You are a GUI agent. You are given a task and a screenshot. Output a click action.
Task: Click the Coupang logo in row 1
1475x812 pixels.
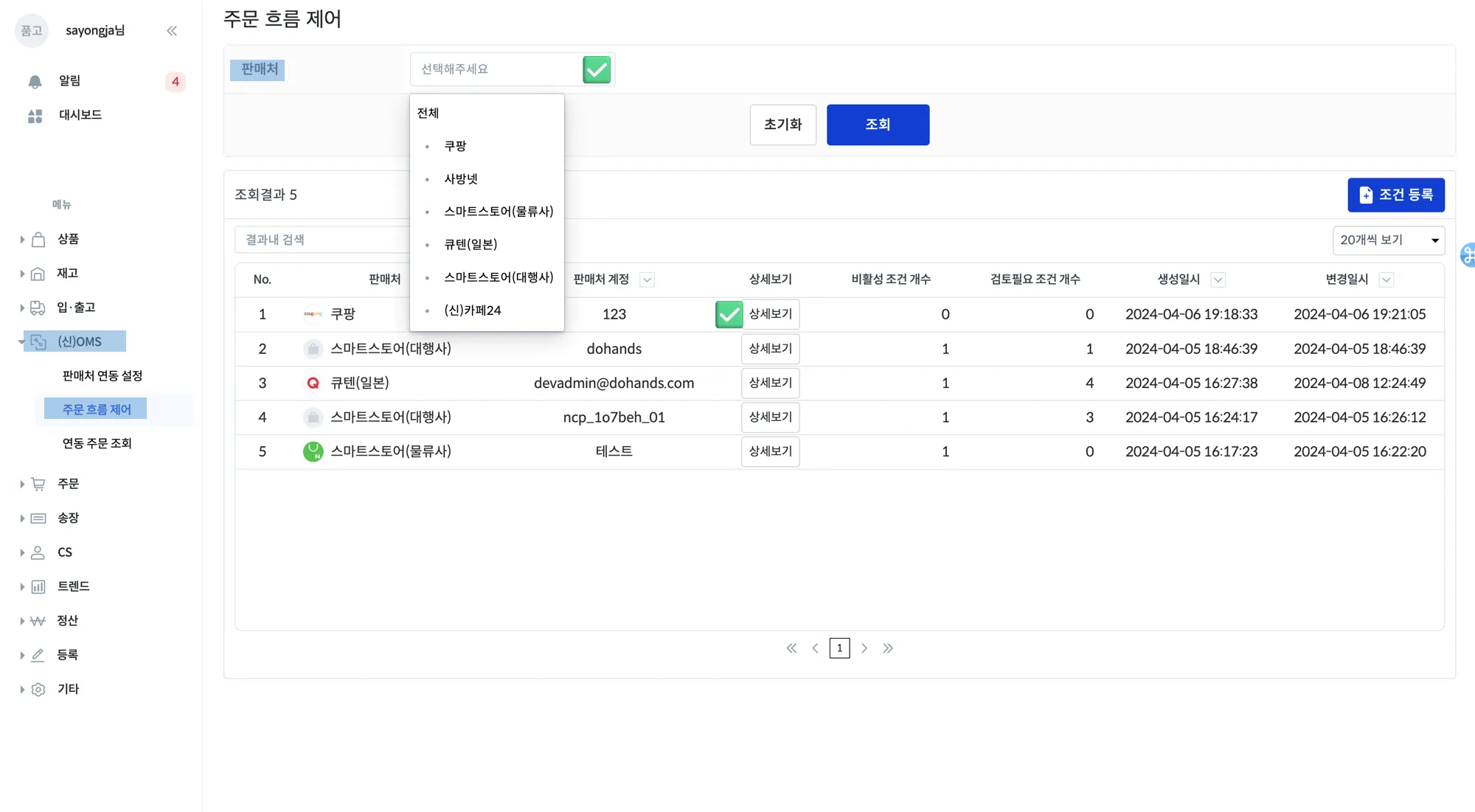pos(313,314)
